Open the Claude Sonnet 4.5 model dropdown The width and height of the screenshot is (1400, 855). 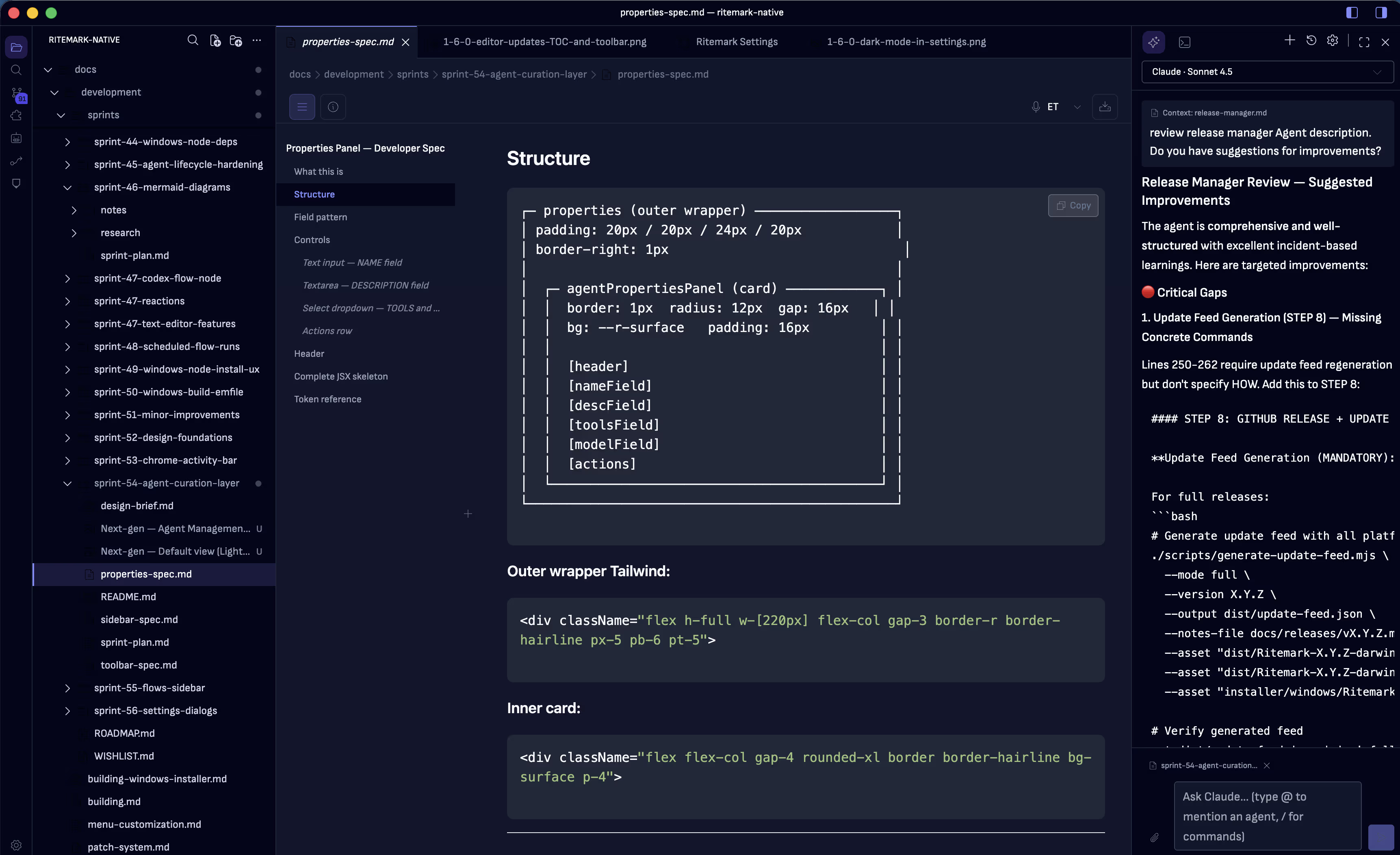[x=1267, y=72]
